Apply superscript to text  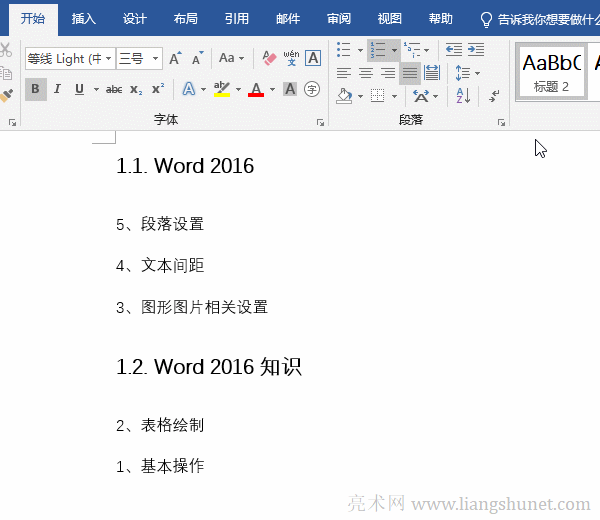click(157, 89)
